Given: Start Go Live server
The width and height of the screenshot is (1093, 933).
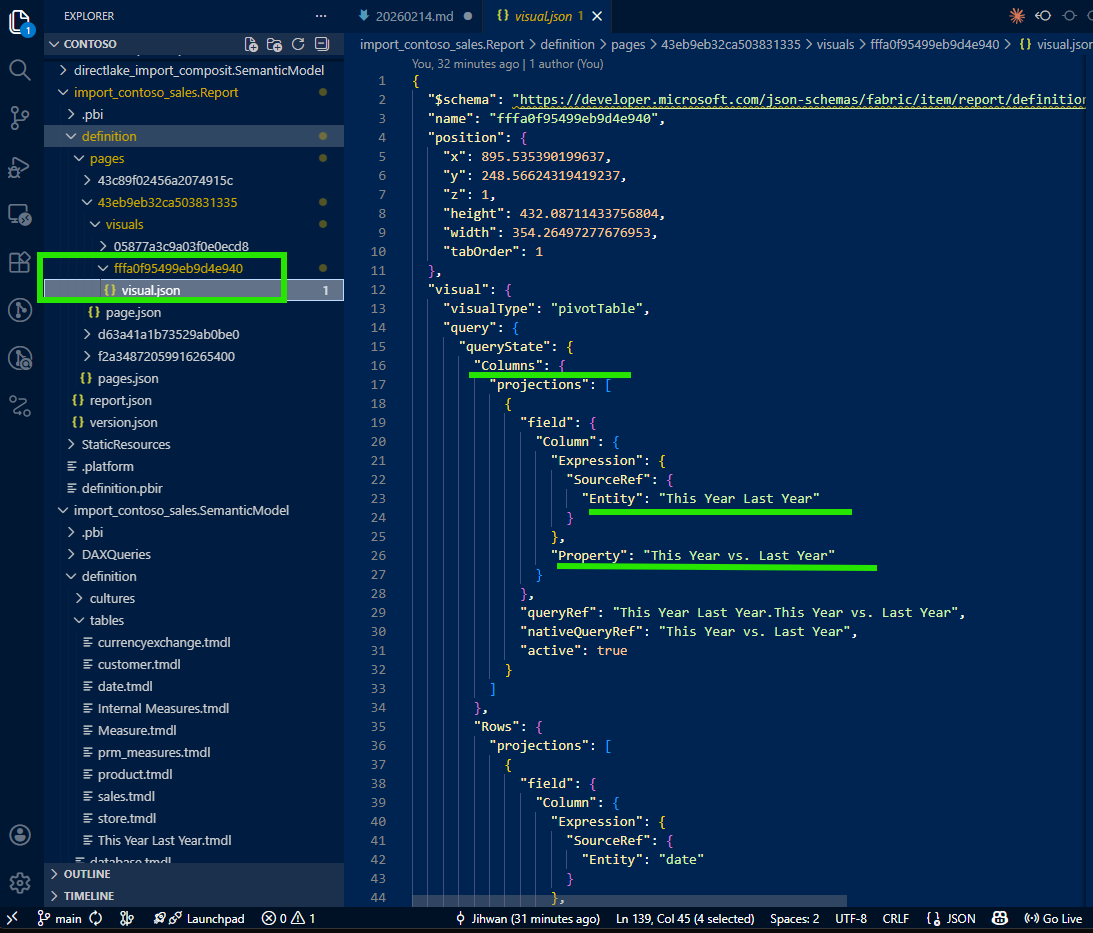Looking at the screenshot, I should point(1053,918).
